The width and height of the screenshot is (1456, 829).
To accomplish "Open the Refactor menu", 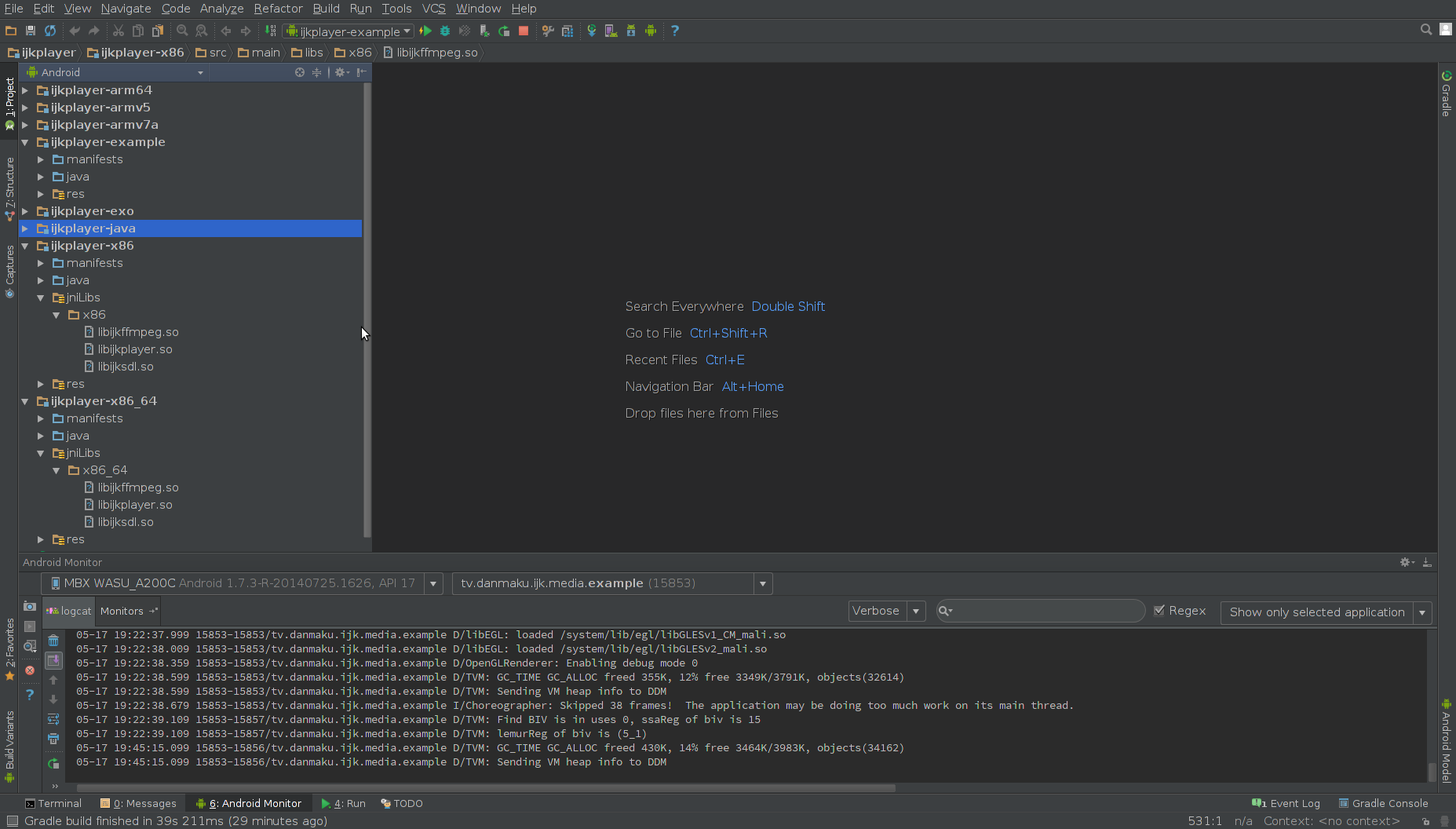I will coord(278,9).
